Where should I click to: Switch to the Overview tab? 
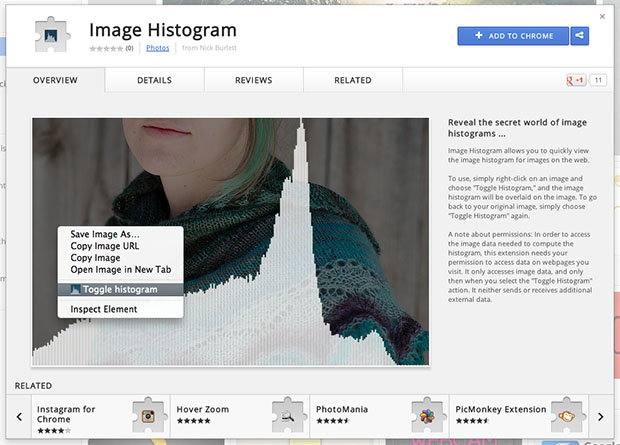click(x=55, y=80)
